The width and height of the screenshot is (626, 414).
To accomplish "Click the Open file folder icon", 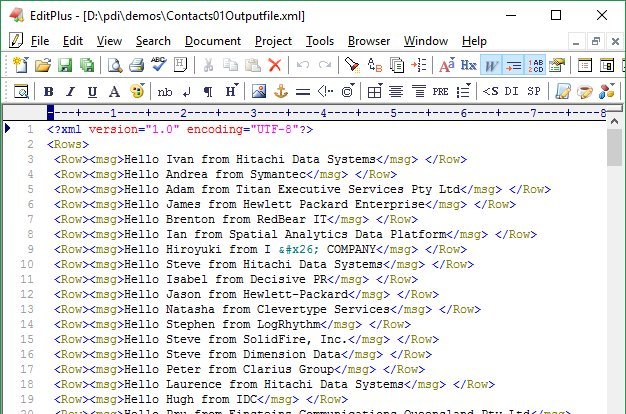I will tap(43, 65).
